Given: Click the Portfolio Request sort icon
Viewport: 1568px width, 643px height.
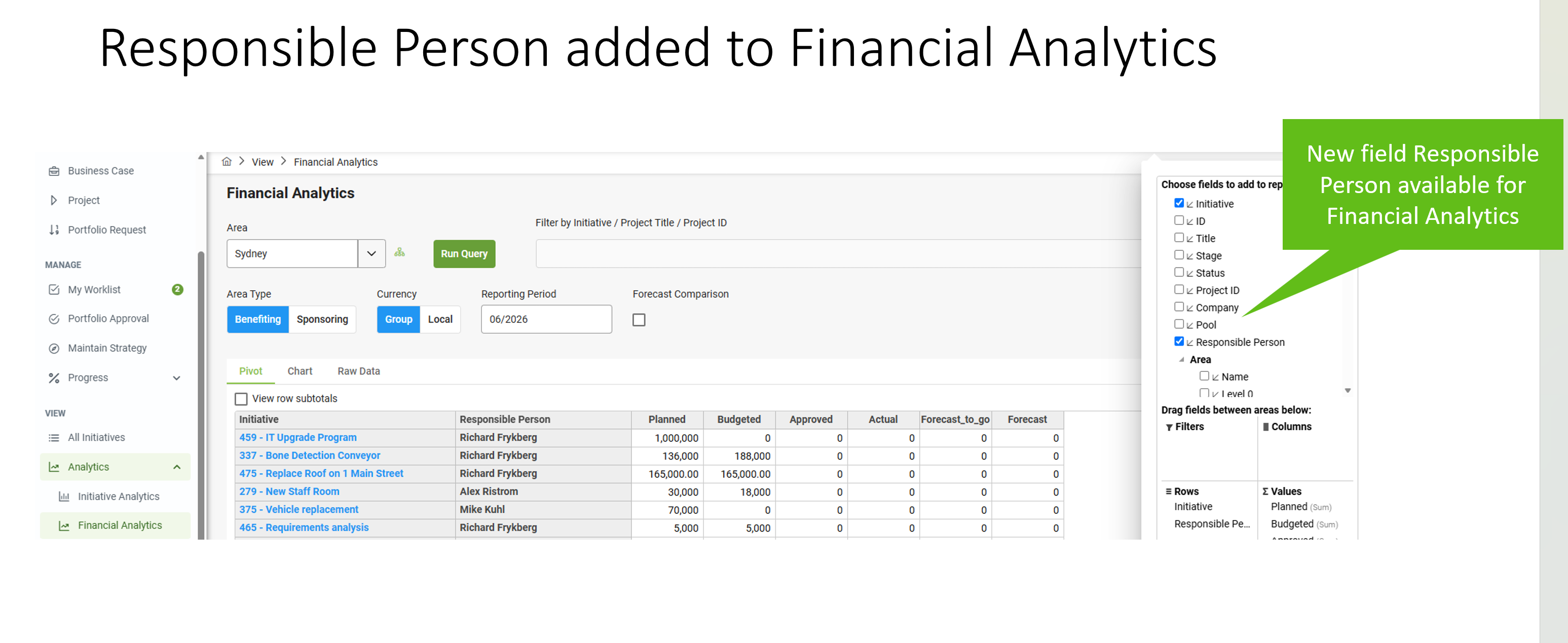Looking at the screenshot, I should click(54, 230).
